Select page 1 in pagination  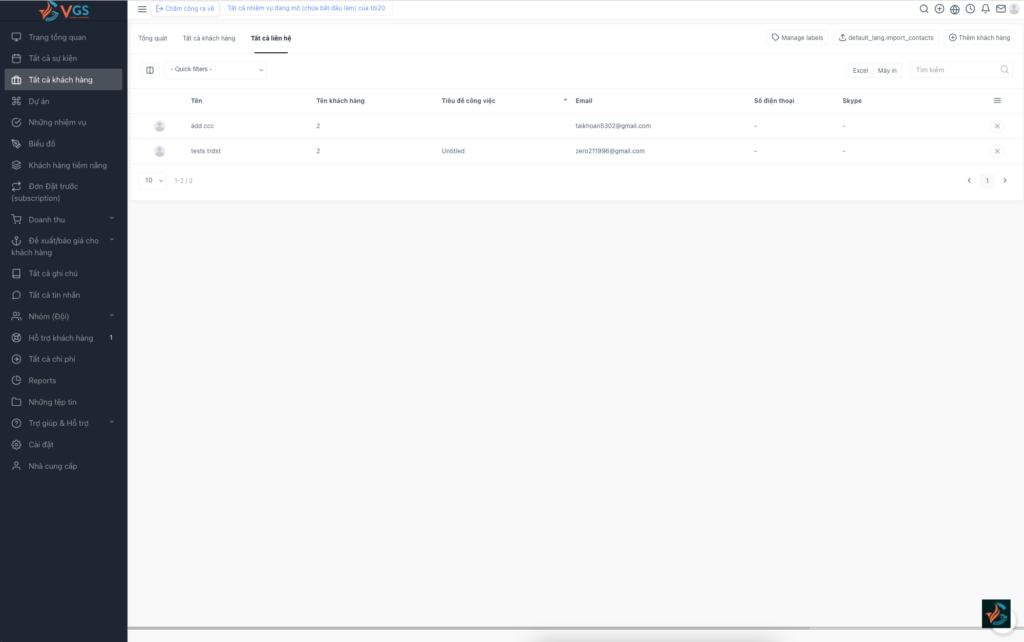point(987,180)
